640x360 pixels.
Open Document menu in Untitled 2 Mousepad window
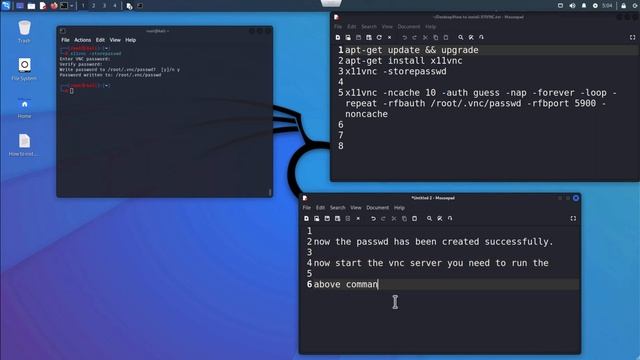pos(378,208)
